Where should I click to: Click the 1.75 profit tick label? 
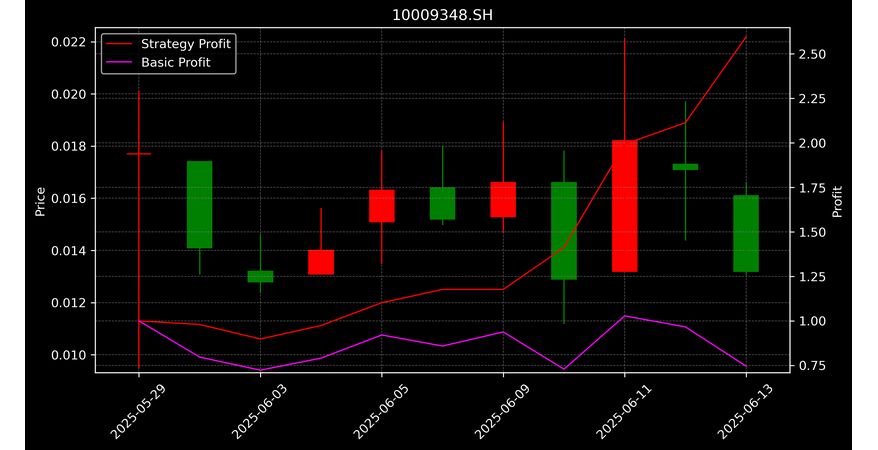click(810, 188)
